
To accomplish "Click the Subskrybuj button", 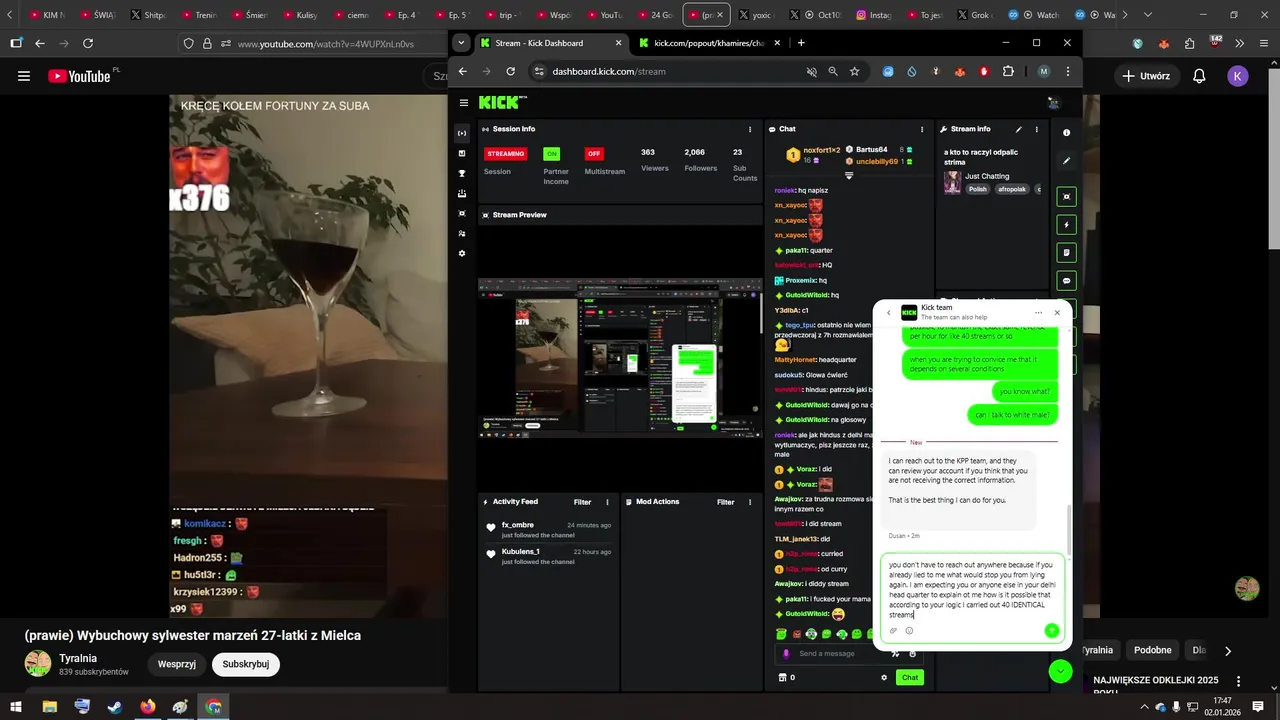I will (x=246, y=664).
